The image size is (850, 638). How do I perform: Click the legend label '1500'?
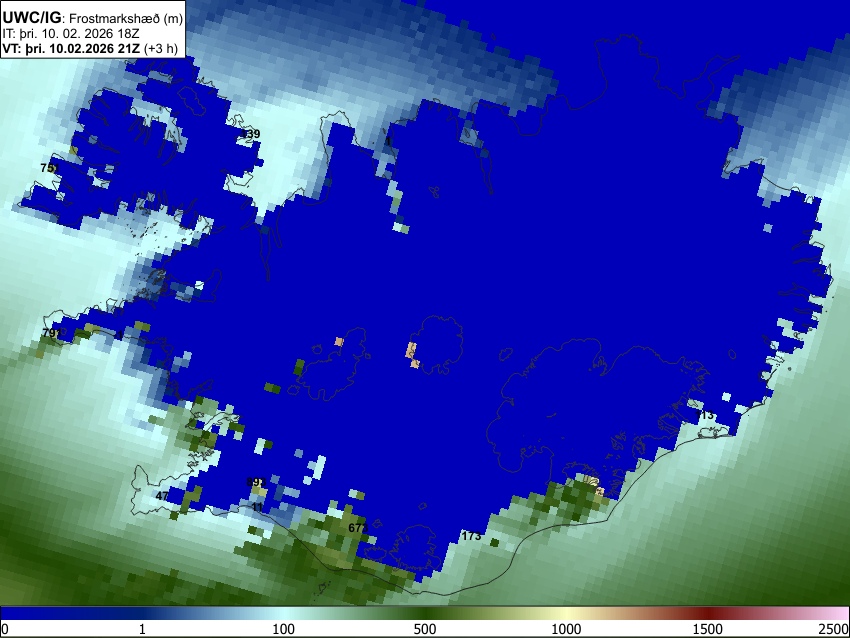[708, 629]
